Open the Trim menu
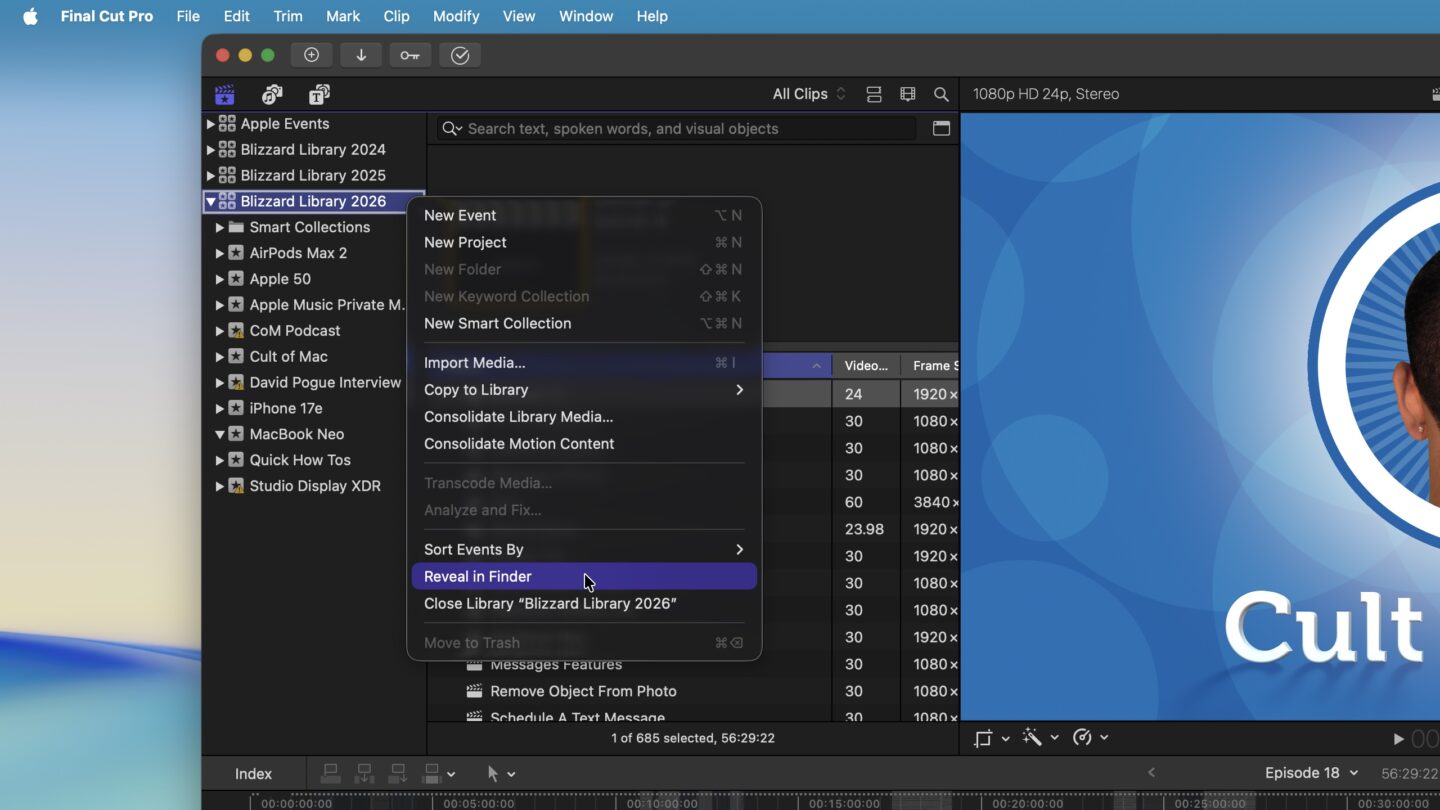Image resolution: width=1440 pixels, height=810 pixels. point(288,16)
